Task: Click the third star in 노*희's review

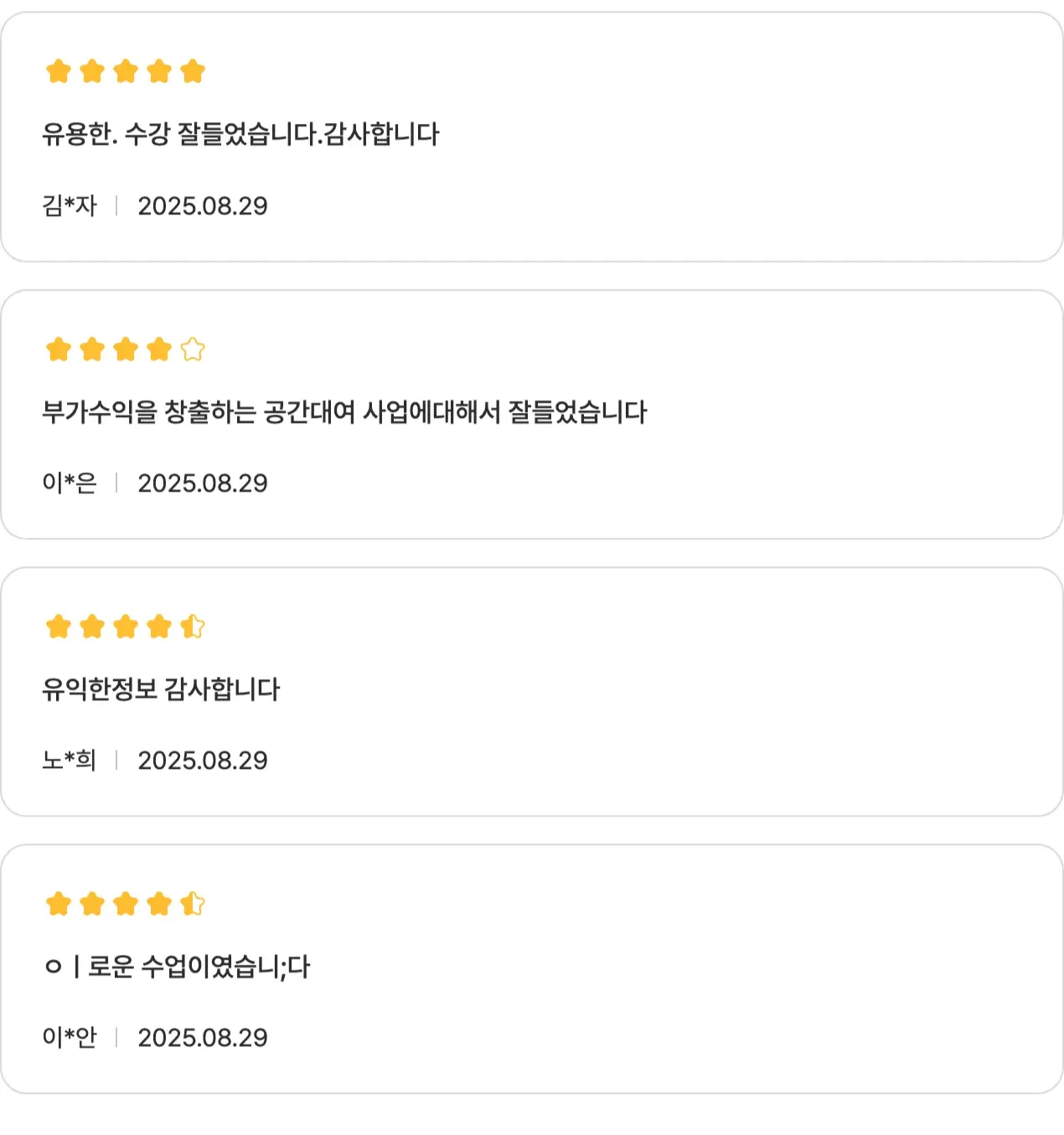Action: click(126, 626)
